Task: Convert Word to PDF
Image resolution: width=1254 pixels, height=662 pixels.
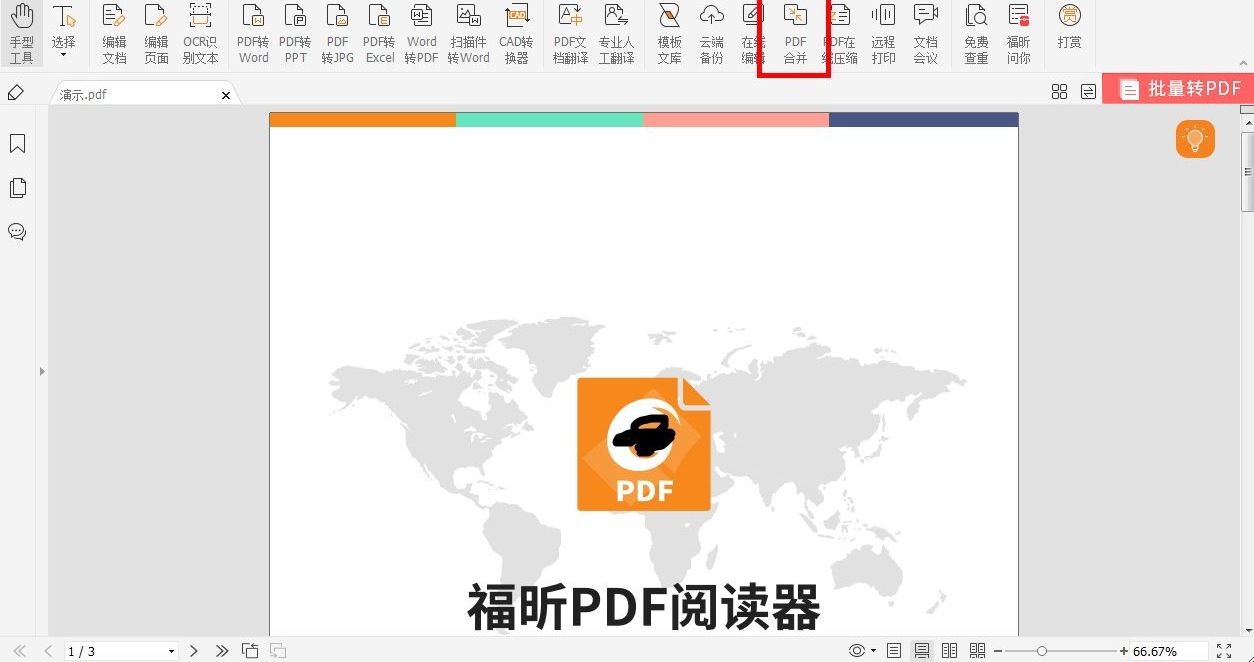Action: pos(421,34)
